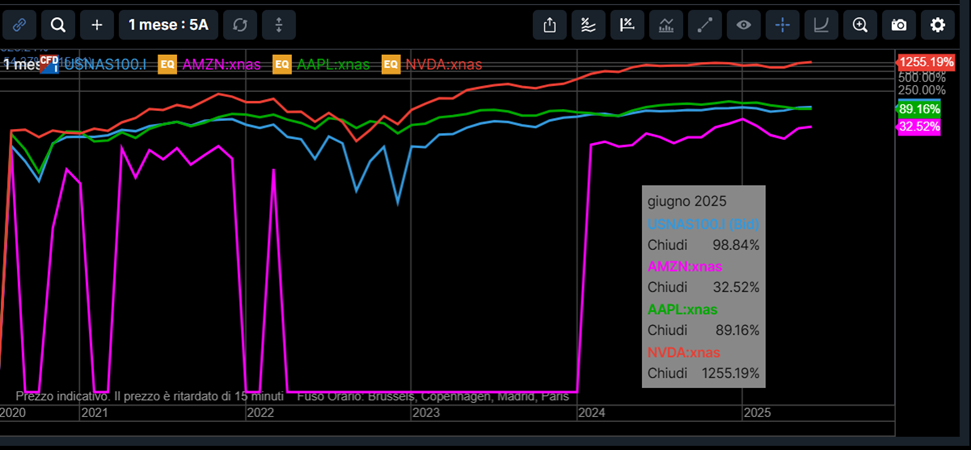Viewport: 971px width, 450px height.
Task: Click the NVDA:xnas legend label
Action: [x=443, y=64]
